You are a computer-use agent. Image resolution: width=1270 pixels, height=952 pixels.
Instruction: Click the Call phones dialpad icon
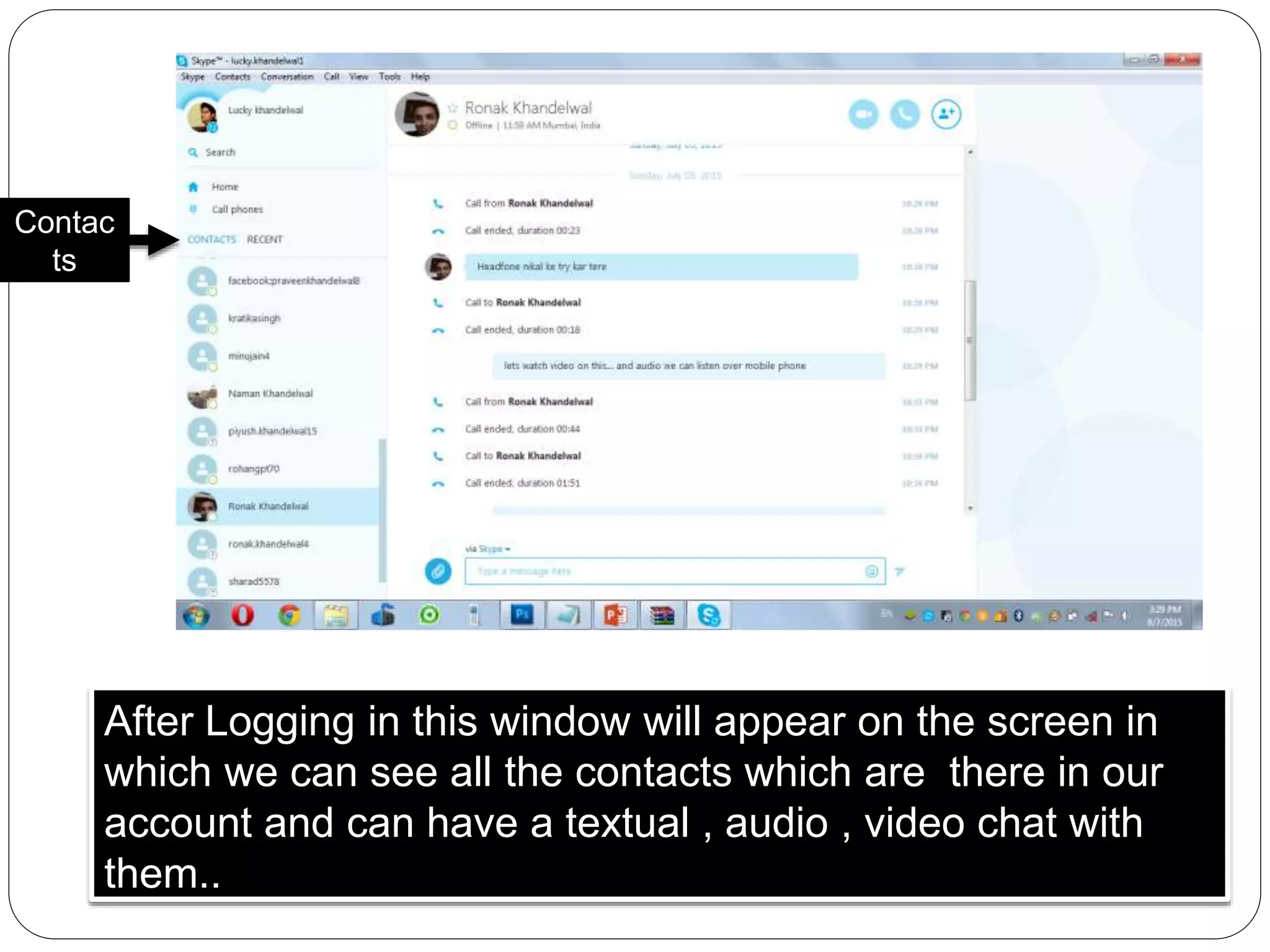193,209
